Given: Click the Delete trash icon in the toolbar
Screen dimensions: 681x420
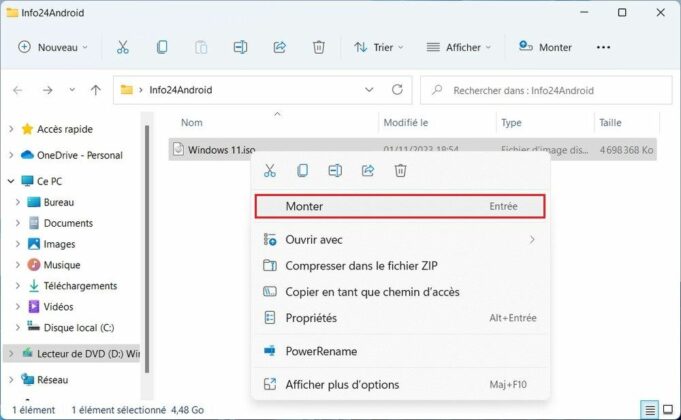Looking at the screenshot, I should click(x=318, y=47).
